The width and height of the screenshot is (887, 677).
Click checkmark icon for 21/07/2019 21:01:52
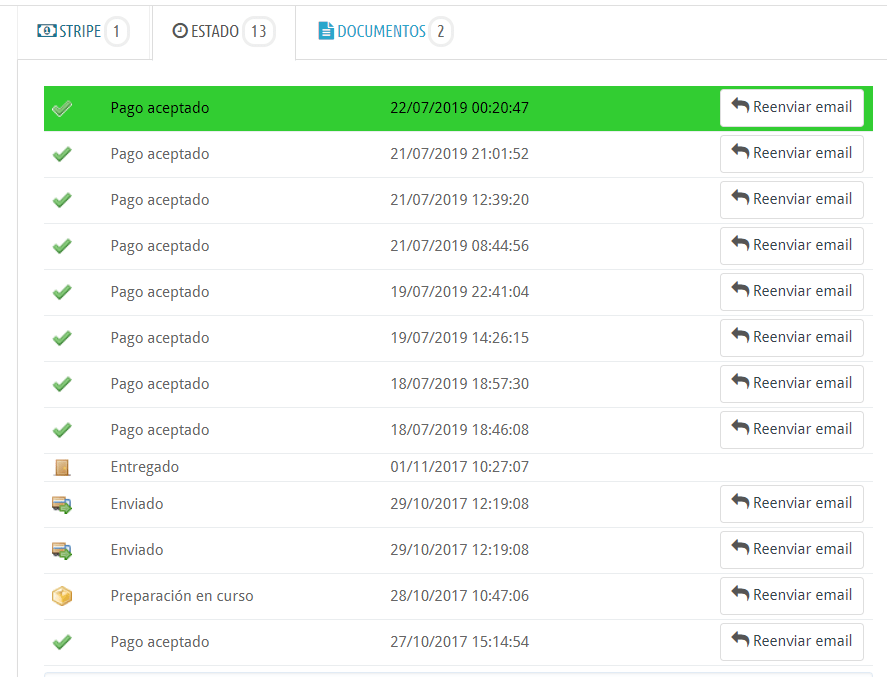coord(62,154)
